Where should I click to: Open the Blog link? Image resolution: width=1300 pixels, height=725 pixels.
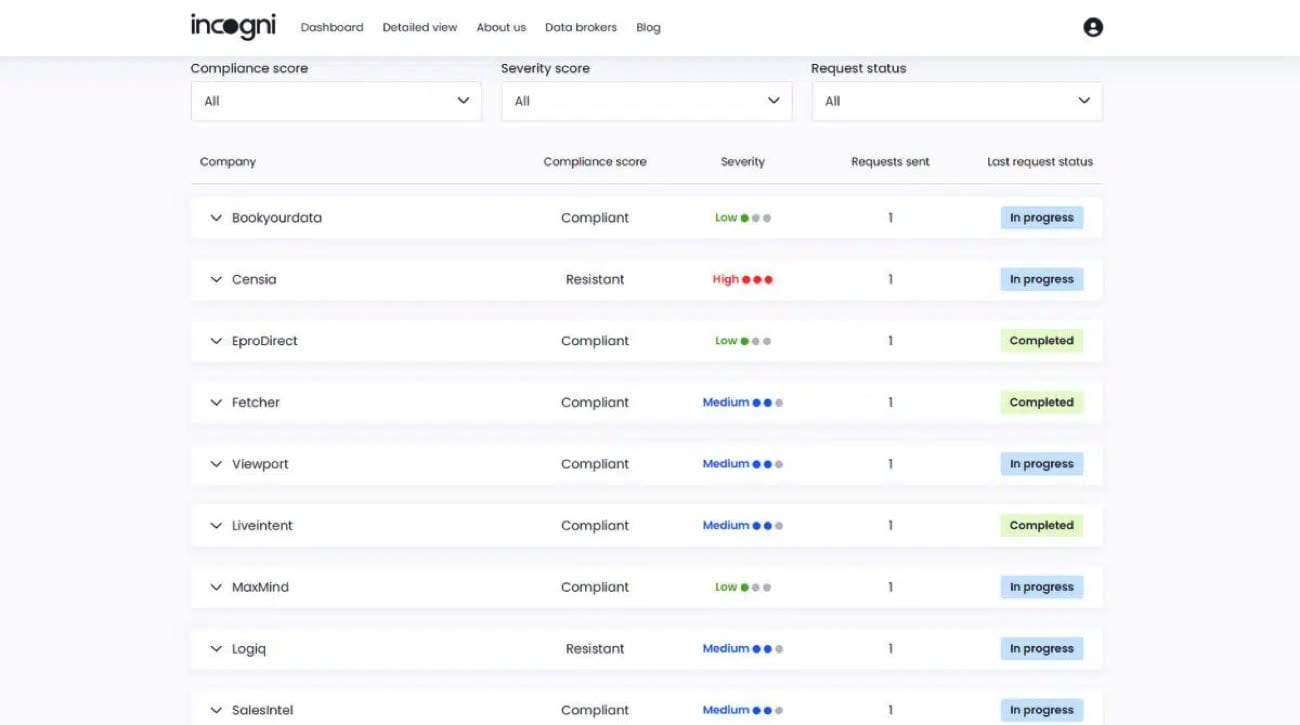pyautogui.click(x=648, y=27)
